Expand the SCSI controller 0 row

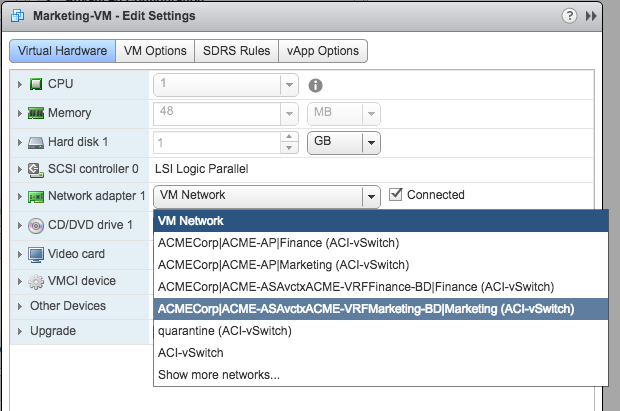pyautogui.click(x=19, y=169)
